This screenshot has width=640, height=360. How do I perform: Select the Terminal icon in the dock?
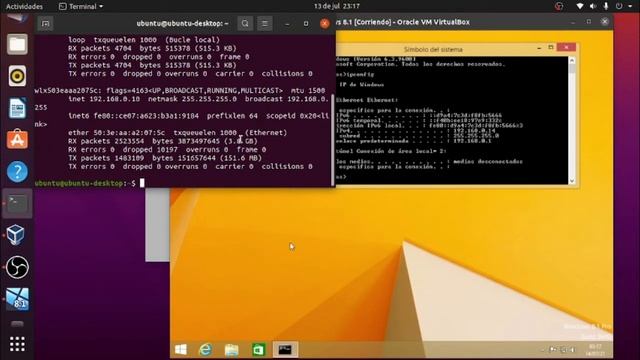[x=17, y=203]
